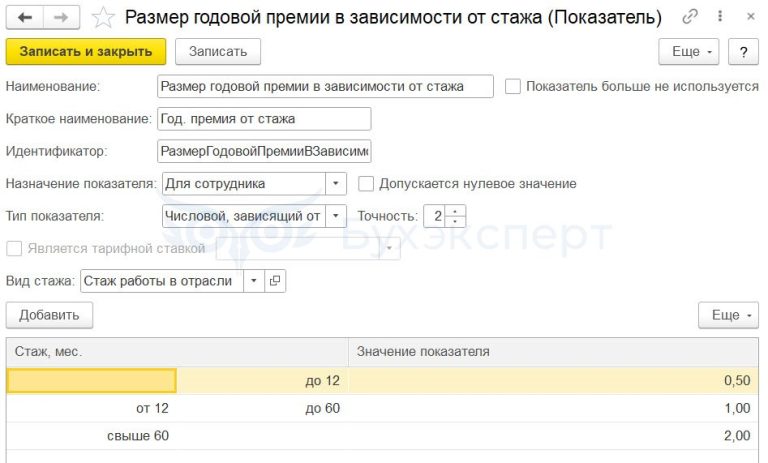Toggle 'Является тарифной ставкой' checkbox
This screenshot has width=768, height=463.
click(x=14, y=249)
